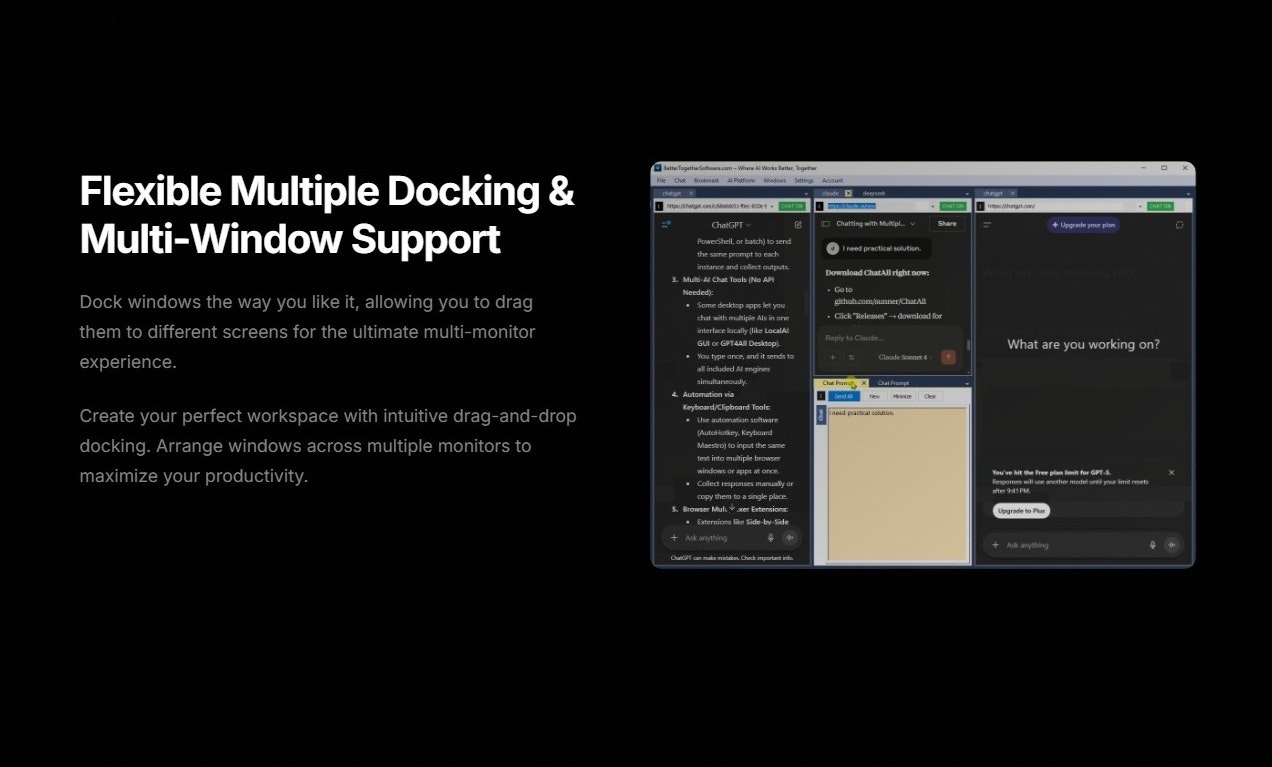Switch to the deepseek tab
Viewport: 1272px width, 767px height.
pos(874,193)
